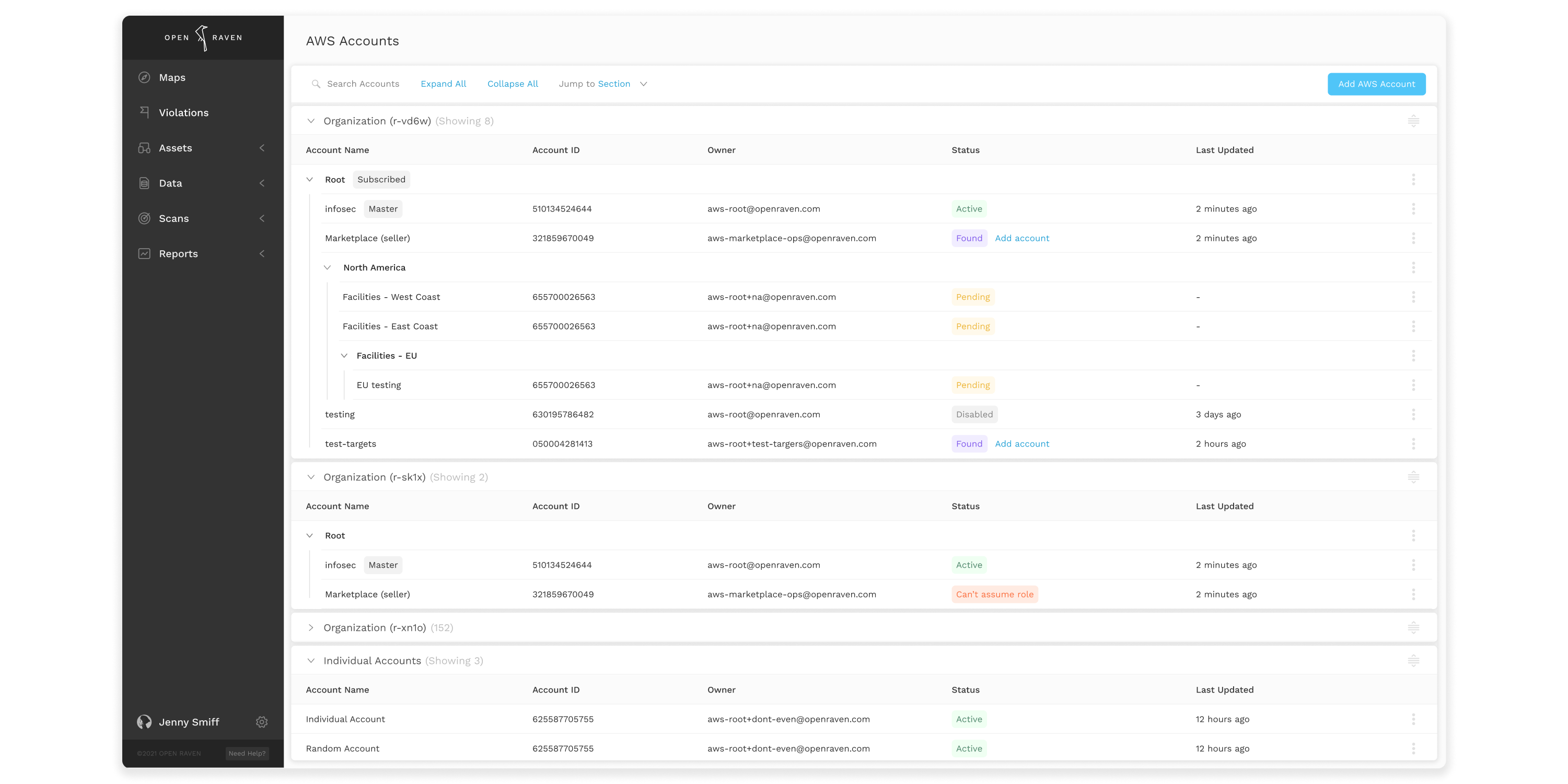Open kebab menu for Facilities - West Coast

coord(1413,297)
